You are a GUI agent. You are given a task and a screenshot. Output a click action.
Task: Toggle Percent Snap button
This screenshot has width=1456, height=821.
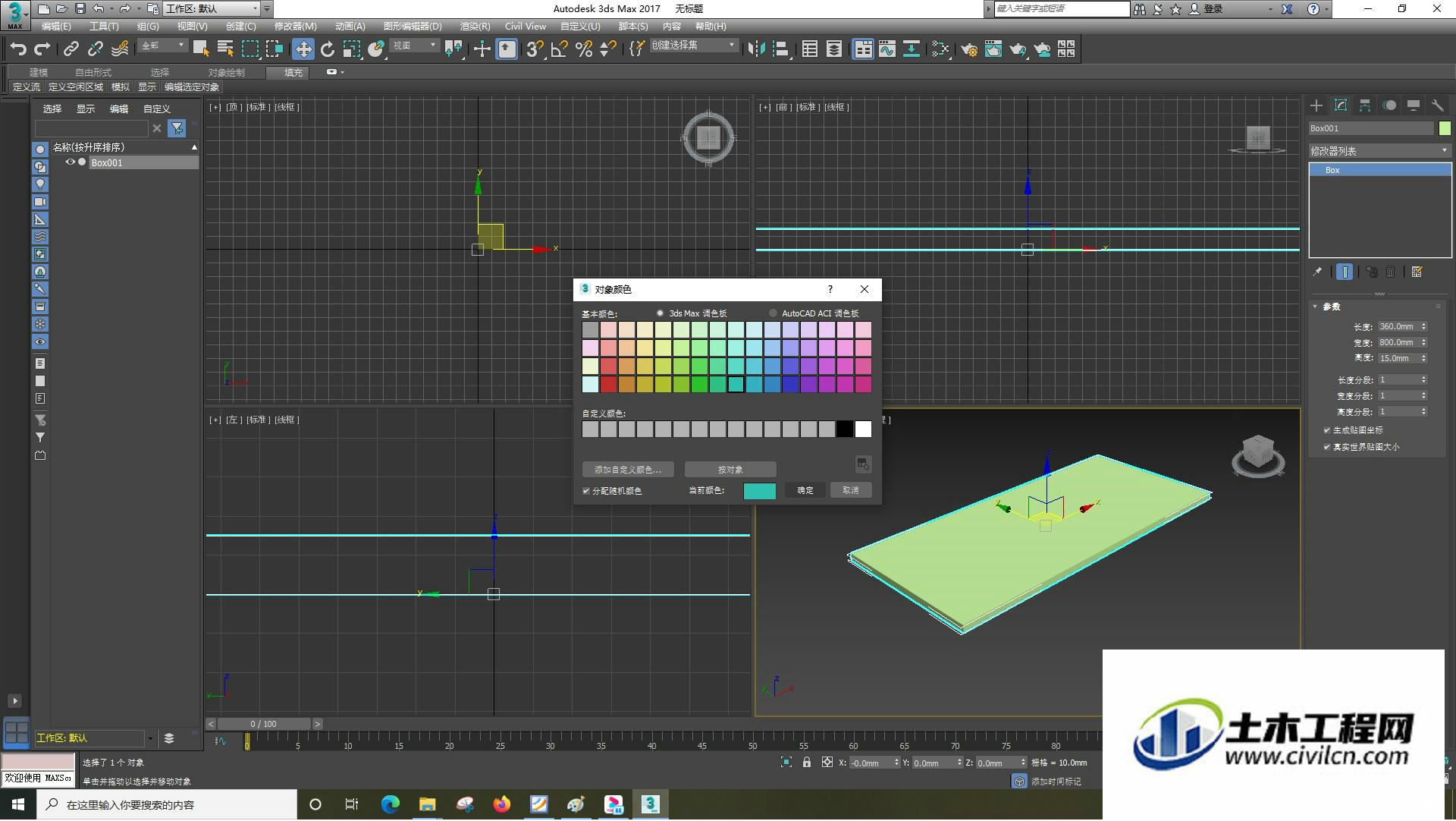coord(584,49)
